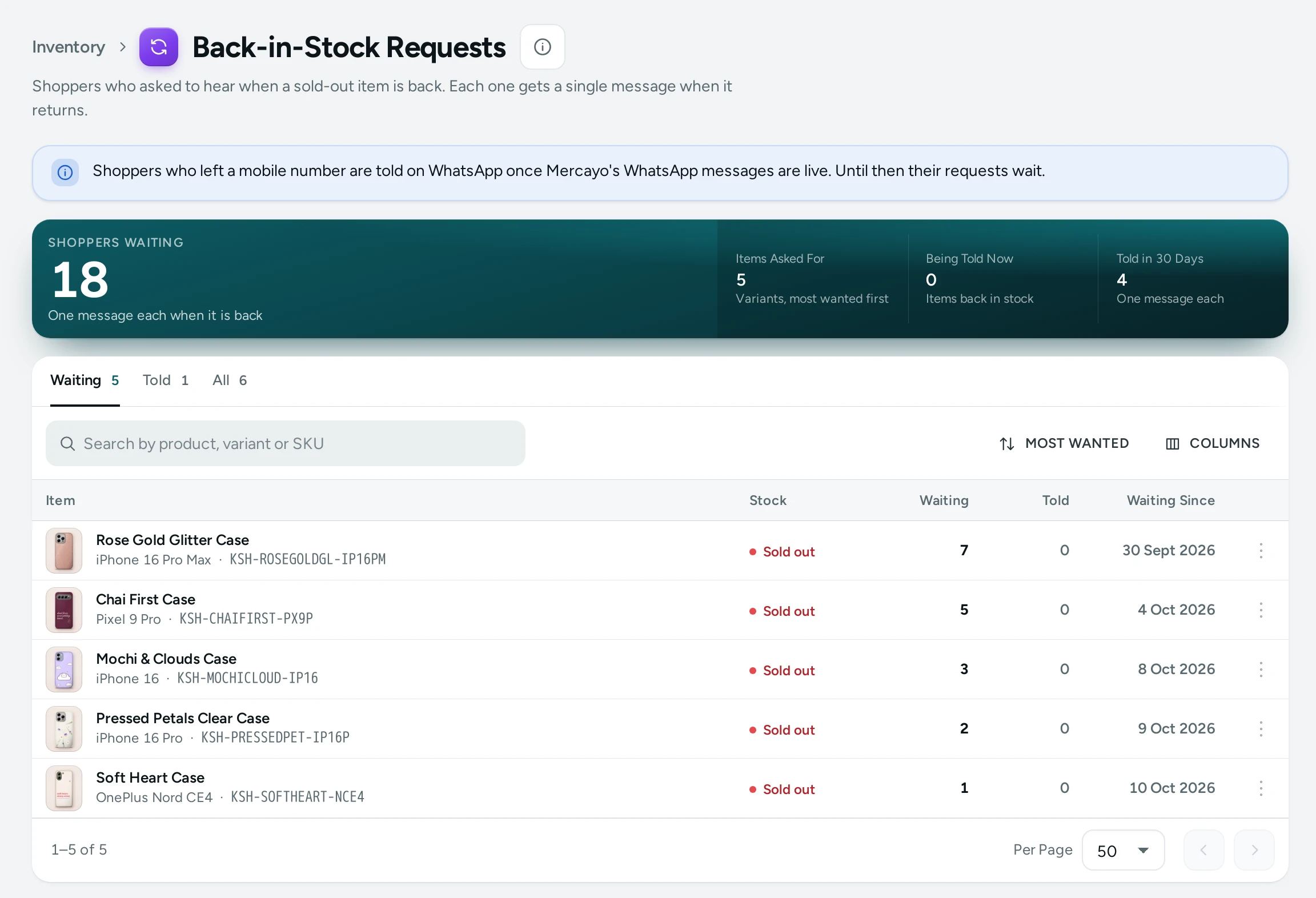Sort by the Item column header
The image size is (1316, 898).
coord(61,500)
